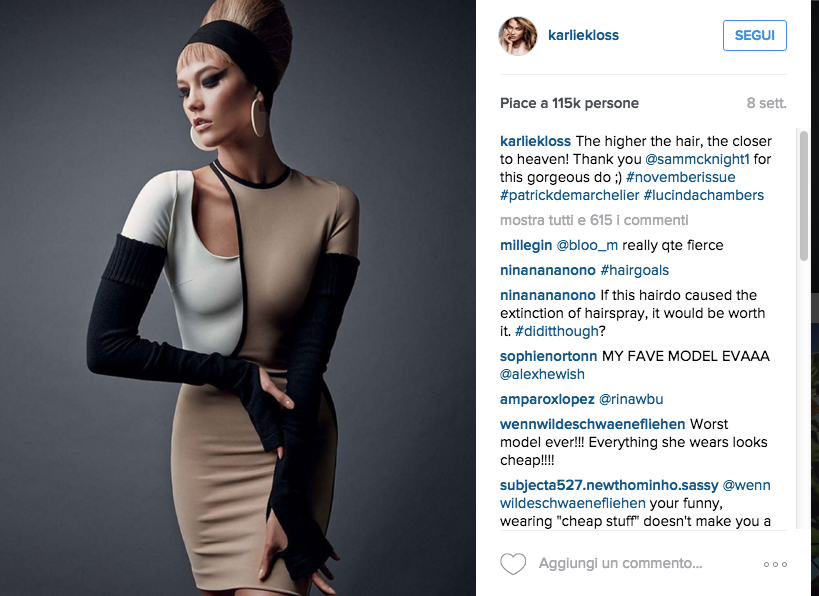Image resolution: width=819 pixels, height=596 pixels.
Task: Open the #patrickdemarchelier hashtag
Action: 569,195
